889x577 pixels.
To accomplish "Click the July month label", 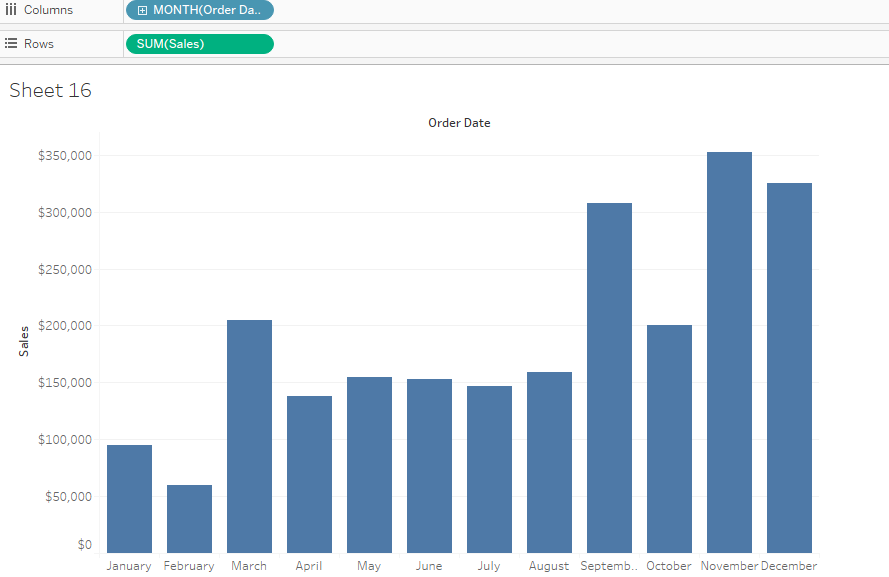I will point(489,566).
